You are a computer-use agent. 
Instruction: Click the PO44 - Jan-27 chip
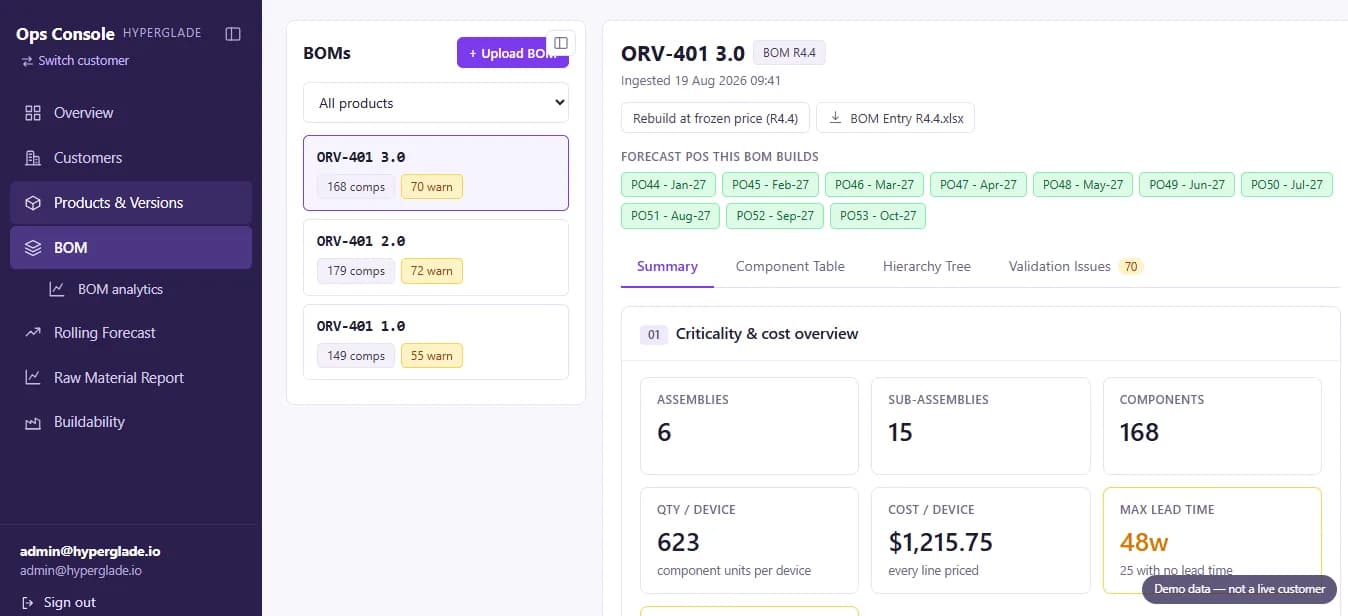(669, 185)
